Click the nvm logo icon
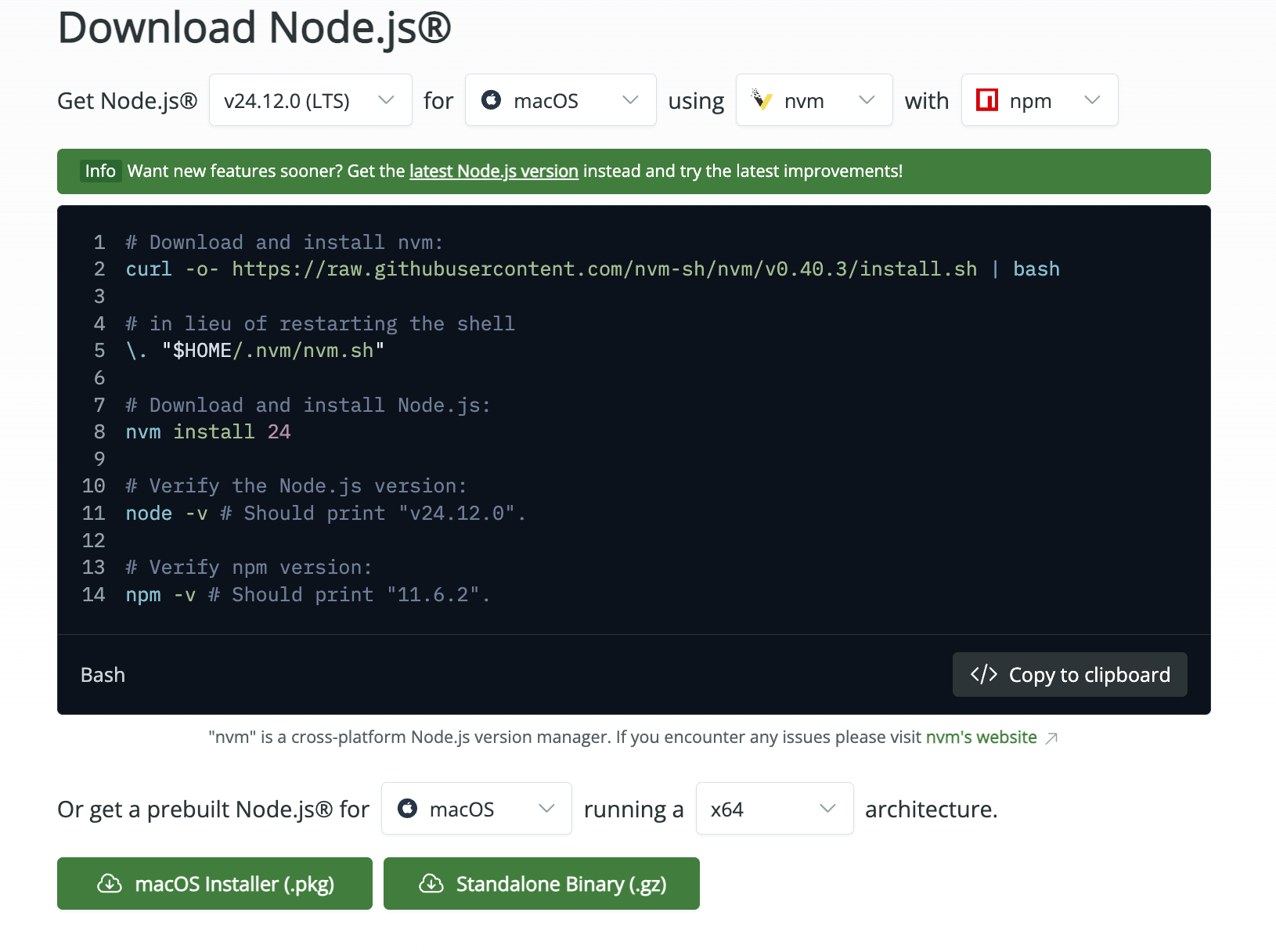This screenshot has width=1276, height=952. tap(762, 100)
